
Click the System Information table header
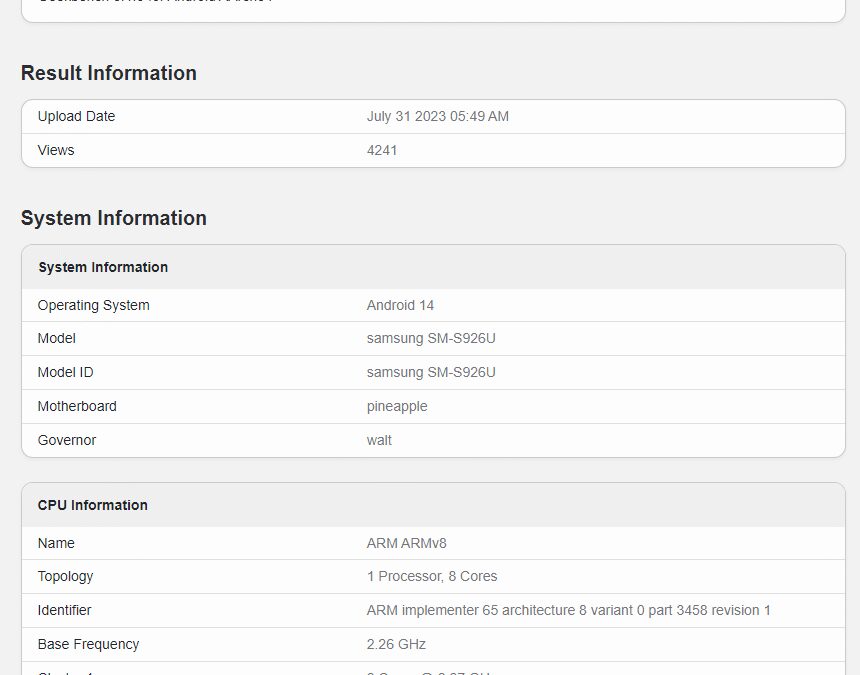pos(103,267)
